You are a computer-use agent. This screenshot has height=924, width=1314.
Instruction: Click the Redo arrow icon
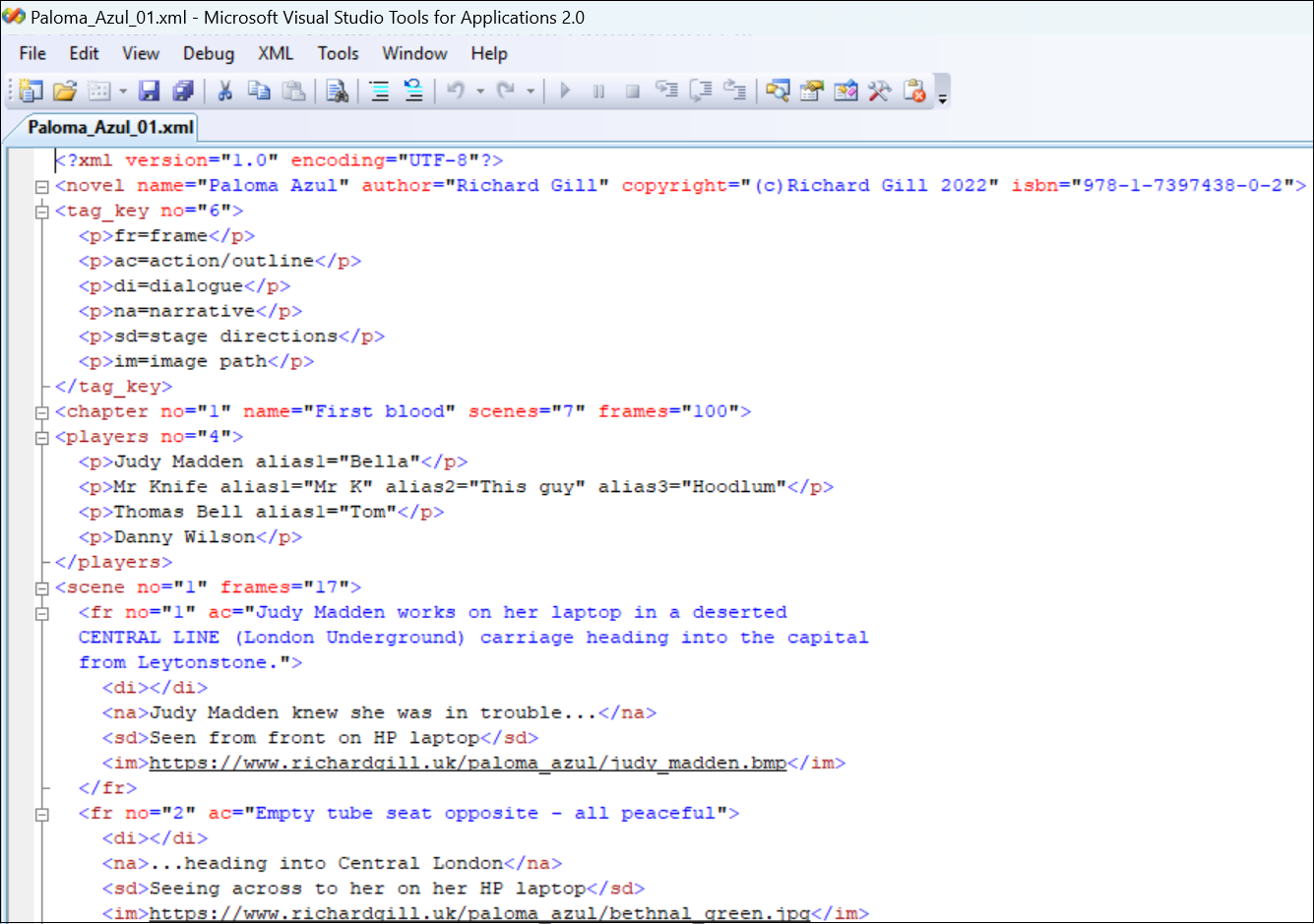point(506,91)
